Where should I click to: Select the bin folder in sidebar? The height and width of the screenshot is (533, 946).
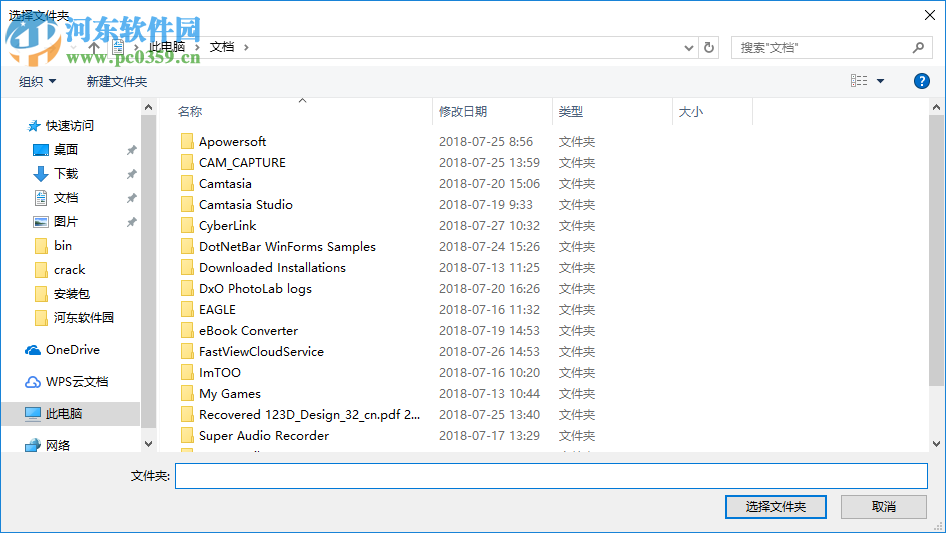(63, 246)
